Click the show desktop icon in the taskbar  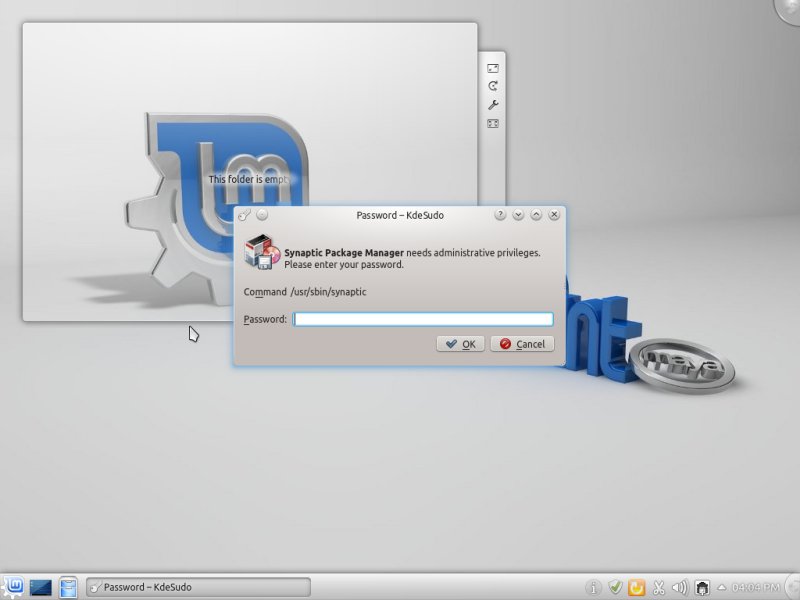tap(40, 587)
